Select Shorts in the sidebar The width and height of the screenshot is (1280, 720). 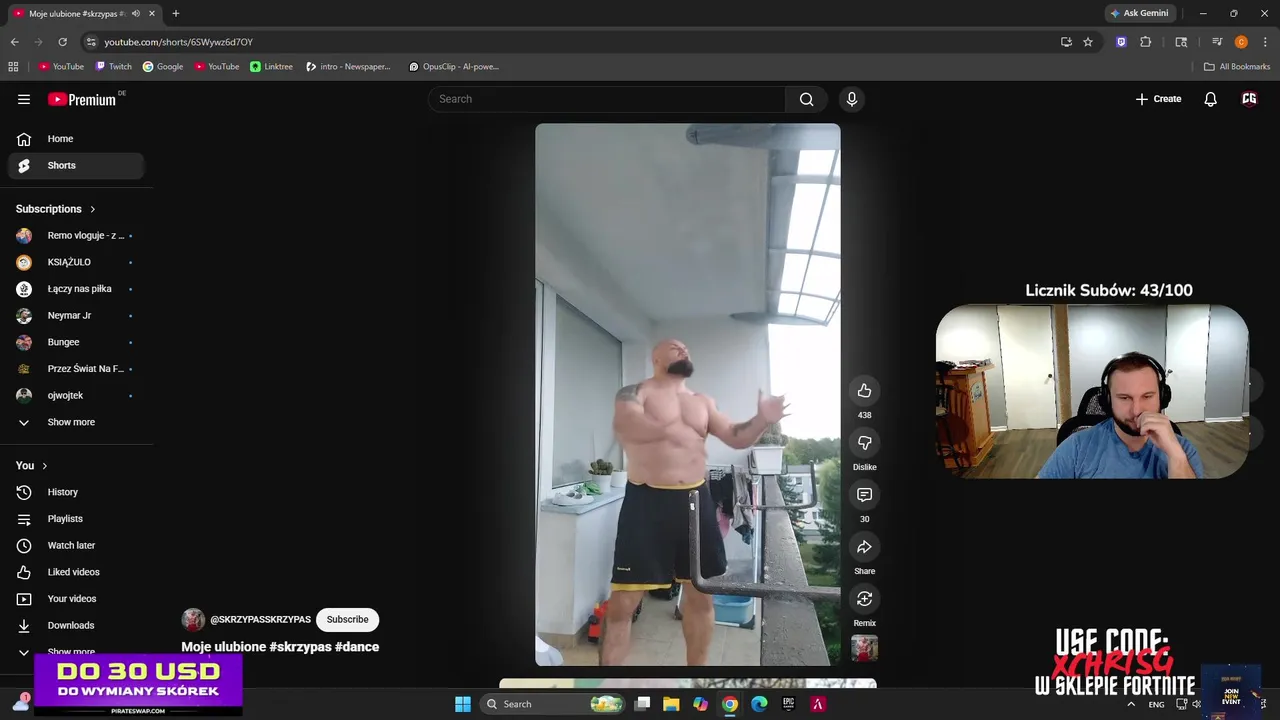click(x=76, y=166)
